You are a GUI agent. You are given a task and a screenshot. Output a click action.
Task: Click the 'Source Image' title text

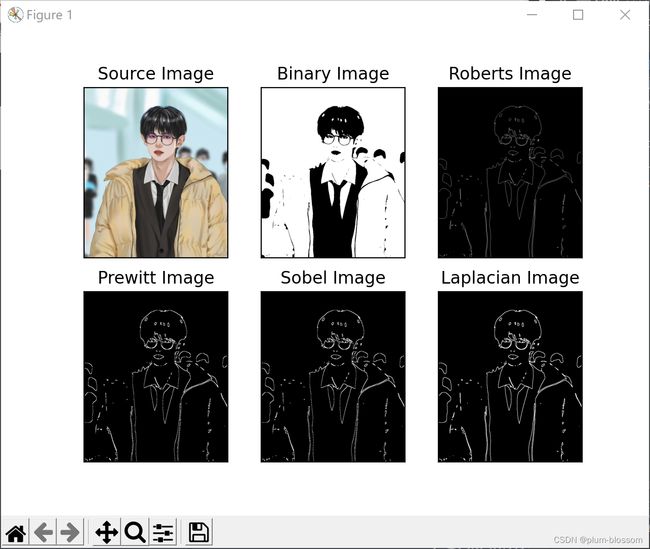point(156,74)
